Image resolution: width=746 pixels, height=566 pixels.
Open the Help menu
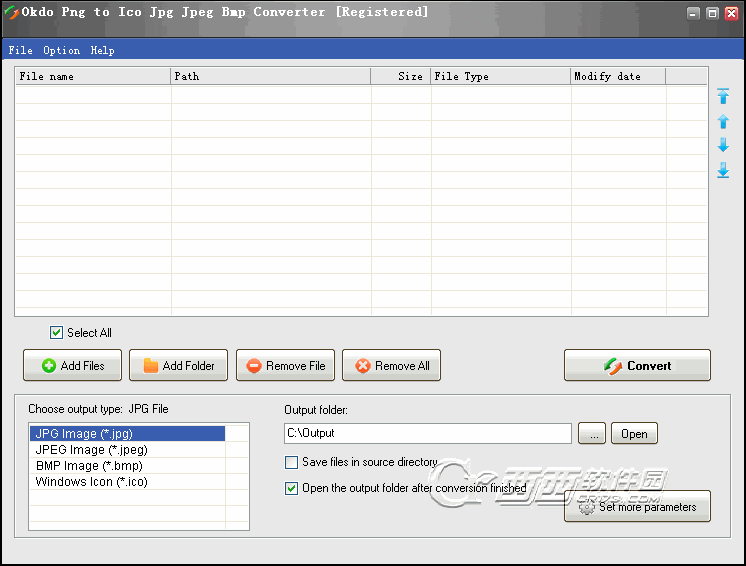[x=102, y=50]
